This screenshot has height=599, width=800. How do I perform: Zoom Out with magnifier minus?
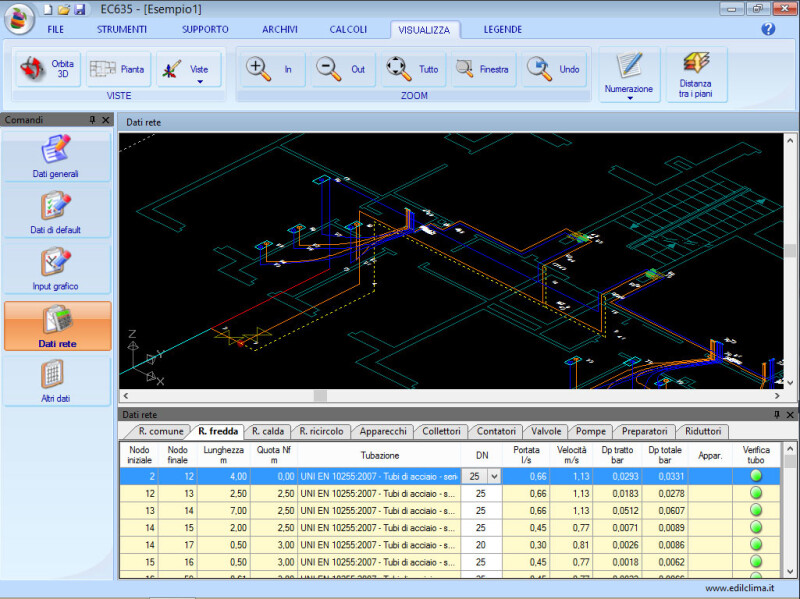click(x=343, y=69)
